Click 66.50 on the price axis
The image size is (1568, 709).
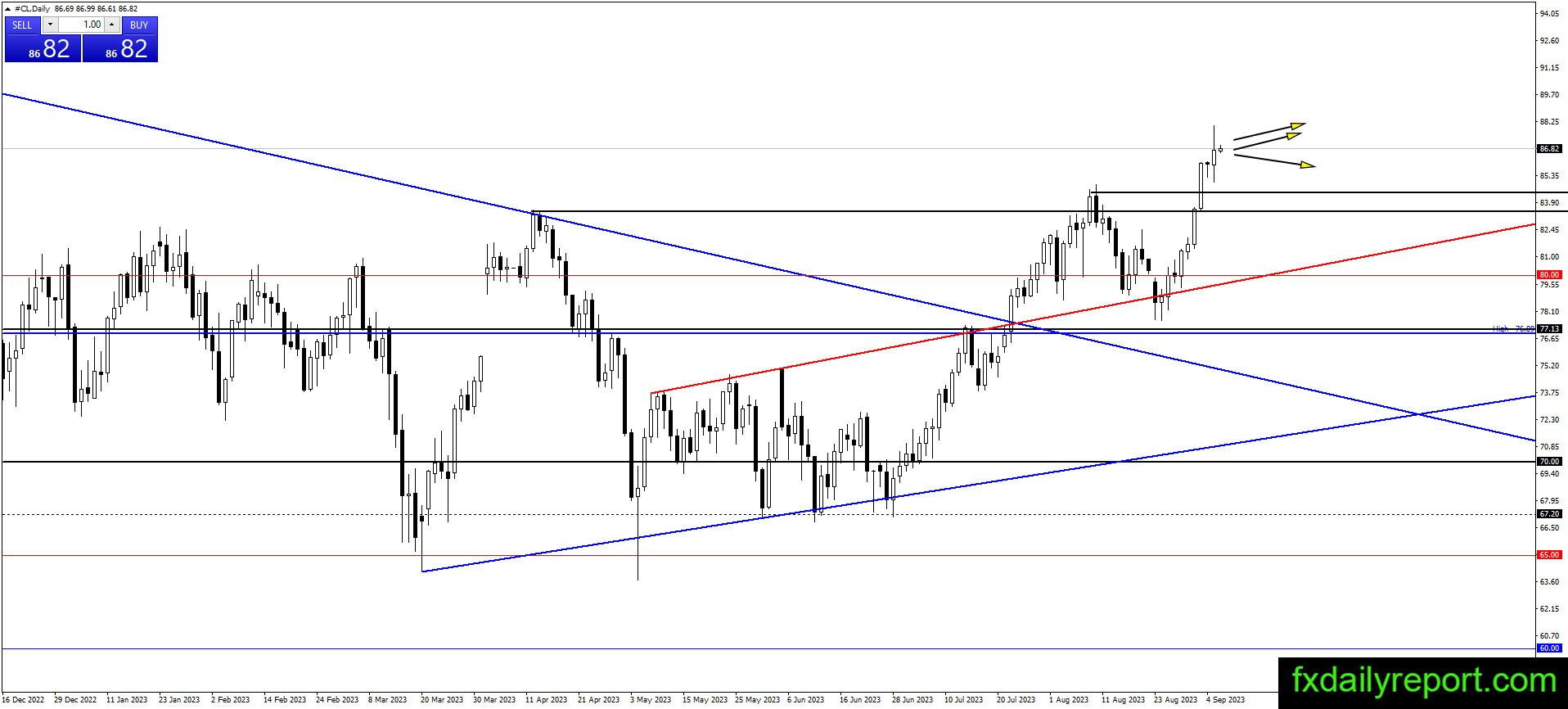(x=1549, y=528)
